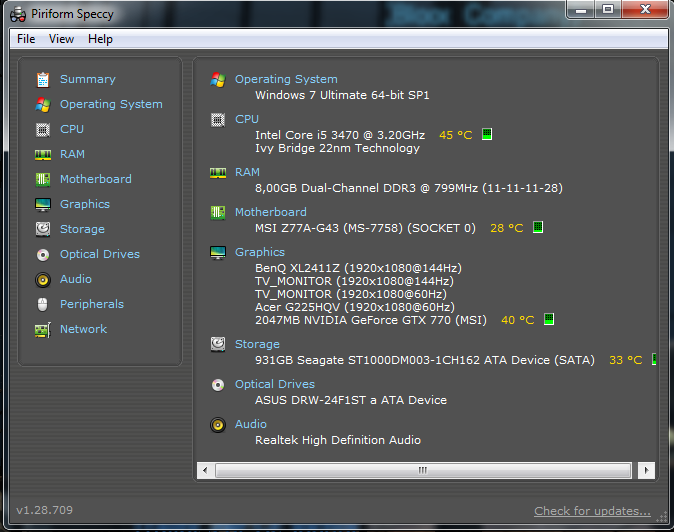674x532 pixels.
Task: Click the Acer G225HQV monitor entry
Action: [x=355, y=307]
